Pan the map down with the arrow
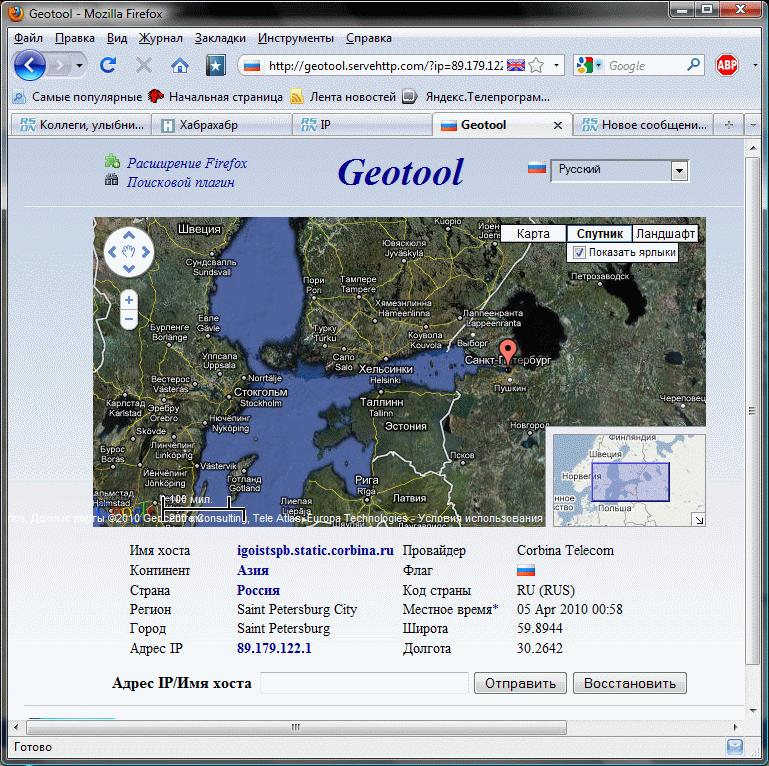Image resolution: width=769 pixels, height=766 pixels. pyautogui.click(x=129, y=268)
